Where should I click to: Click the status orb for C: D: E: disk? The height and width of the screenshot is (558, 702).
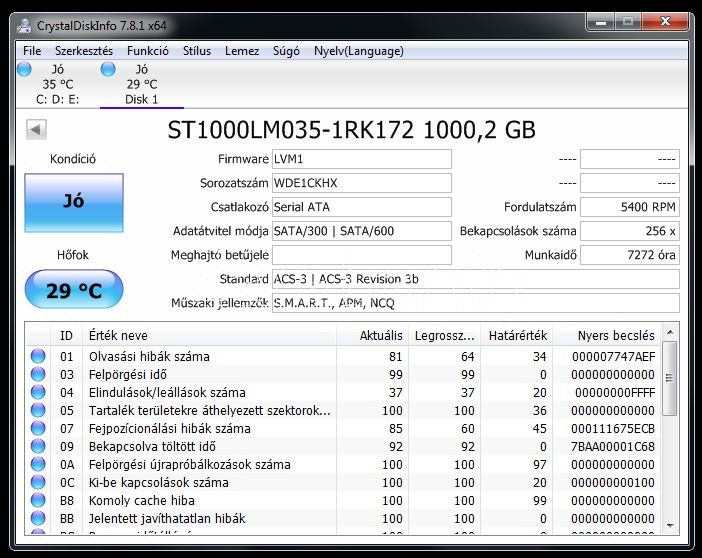coord(25,69)
